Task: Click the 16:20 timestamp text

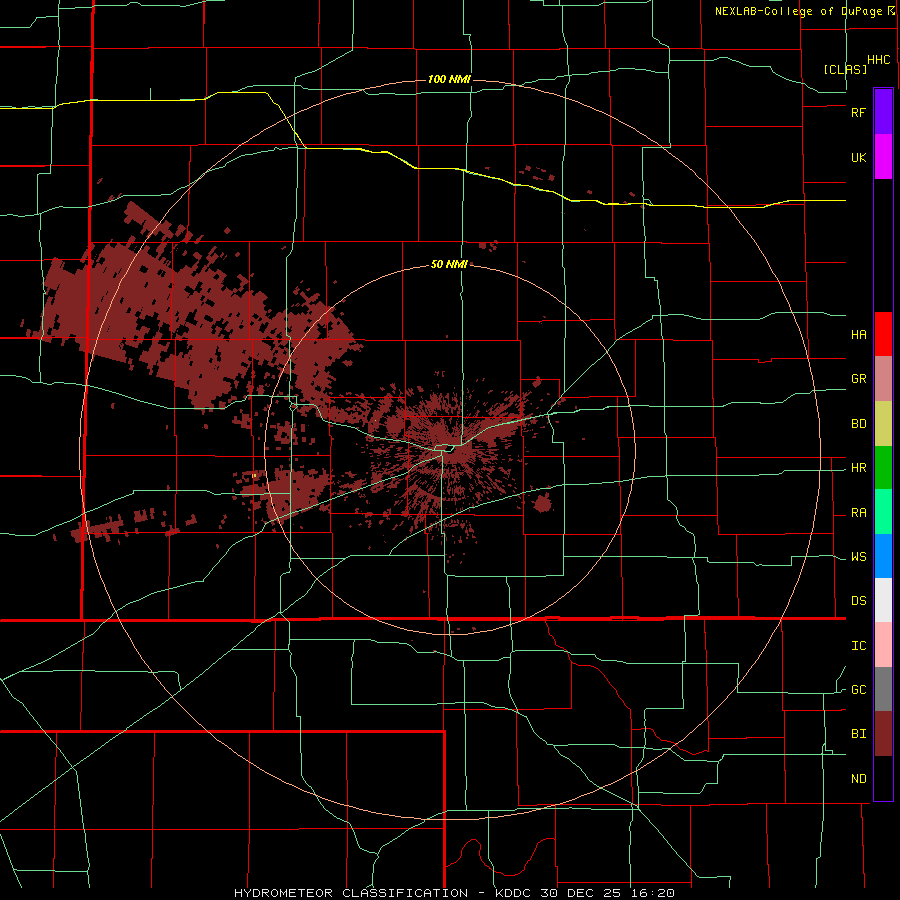Action: coord(654,893)
